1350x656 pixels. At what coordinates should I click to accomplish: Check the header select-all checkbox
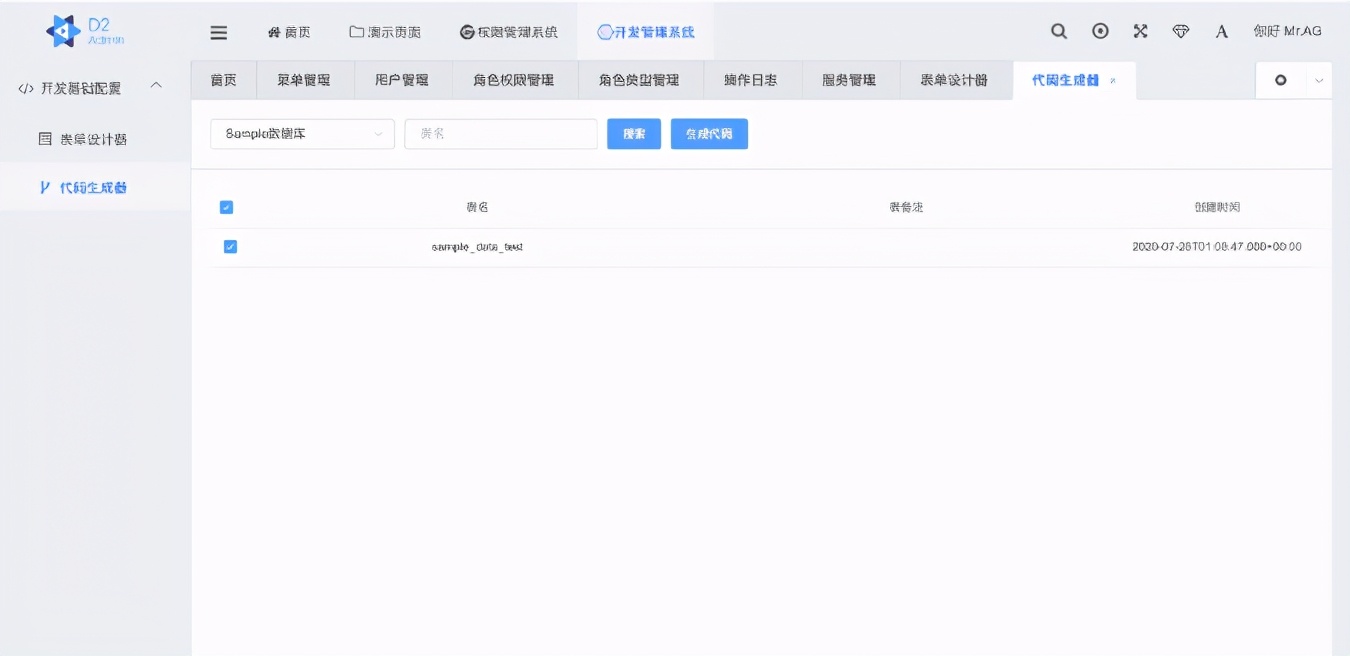pos(227,207)
